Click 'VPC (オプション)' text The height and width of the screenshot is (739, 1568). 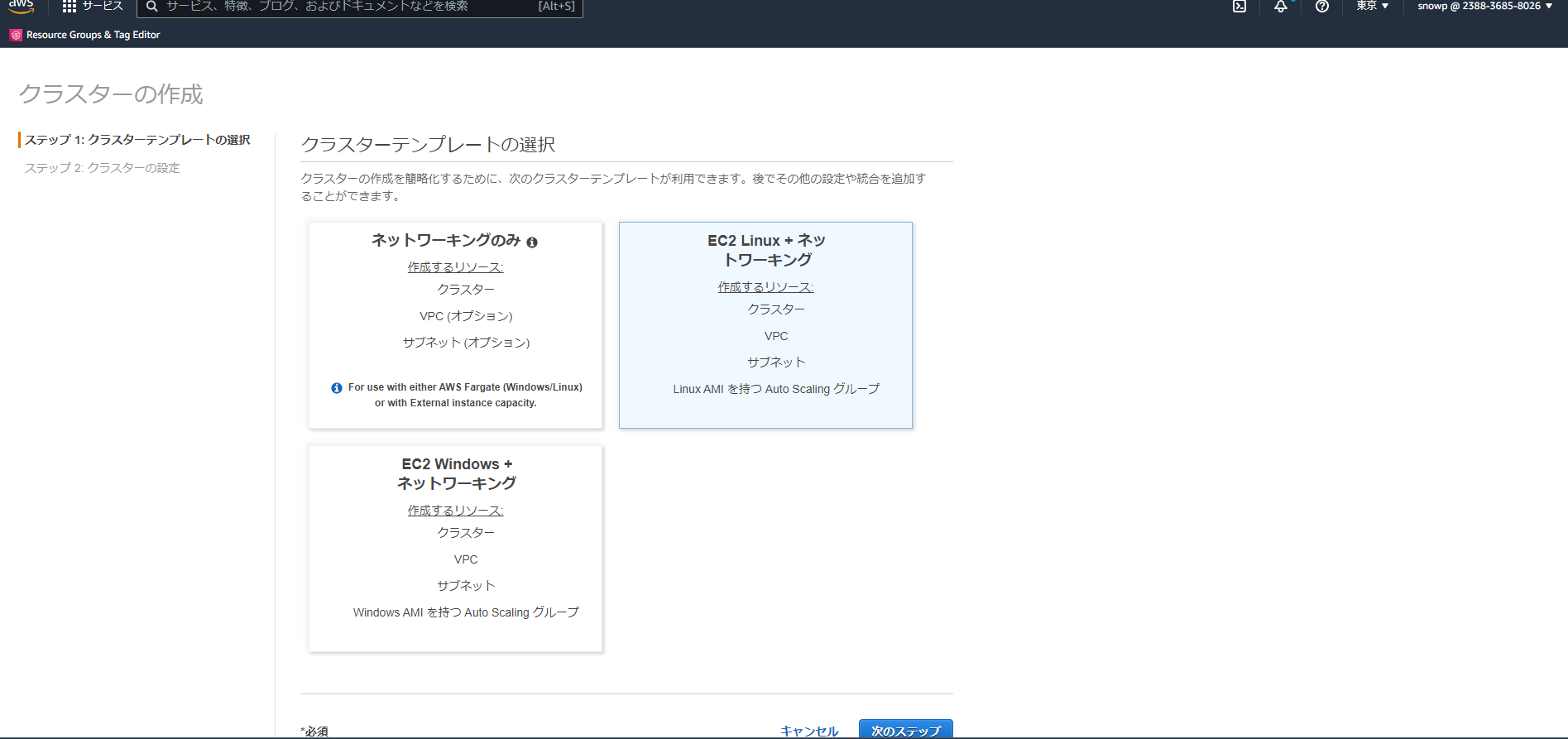tap(466, 316)
